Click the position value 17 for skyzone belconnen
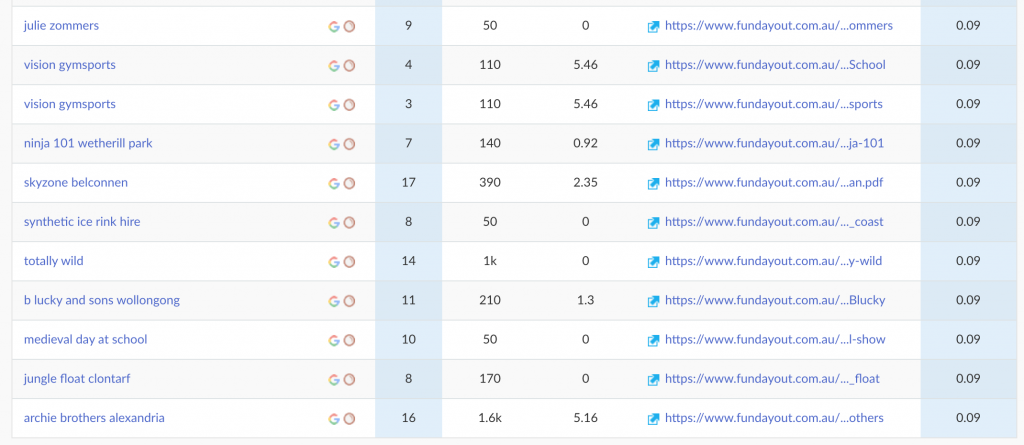 pos(409,182)
